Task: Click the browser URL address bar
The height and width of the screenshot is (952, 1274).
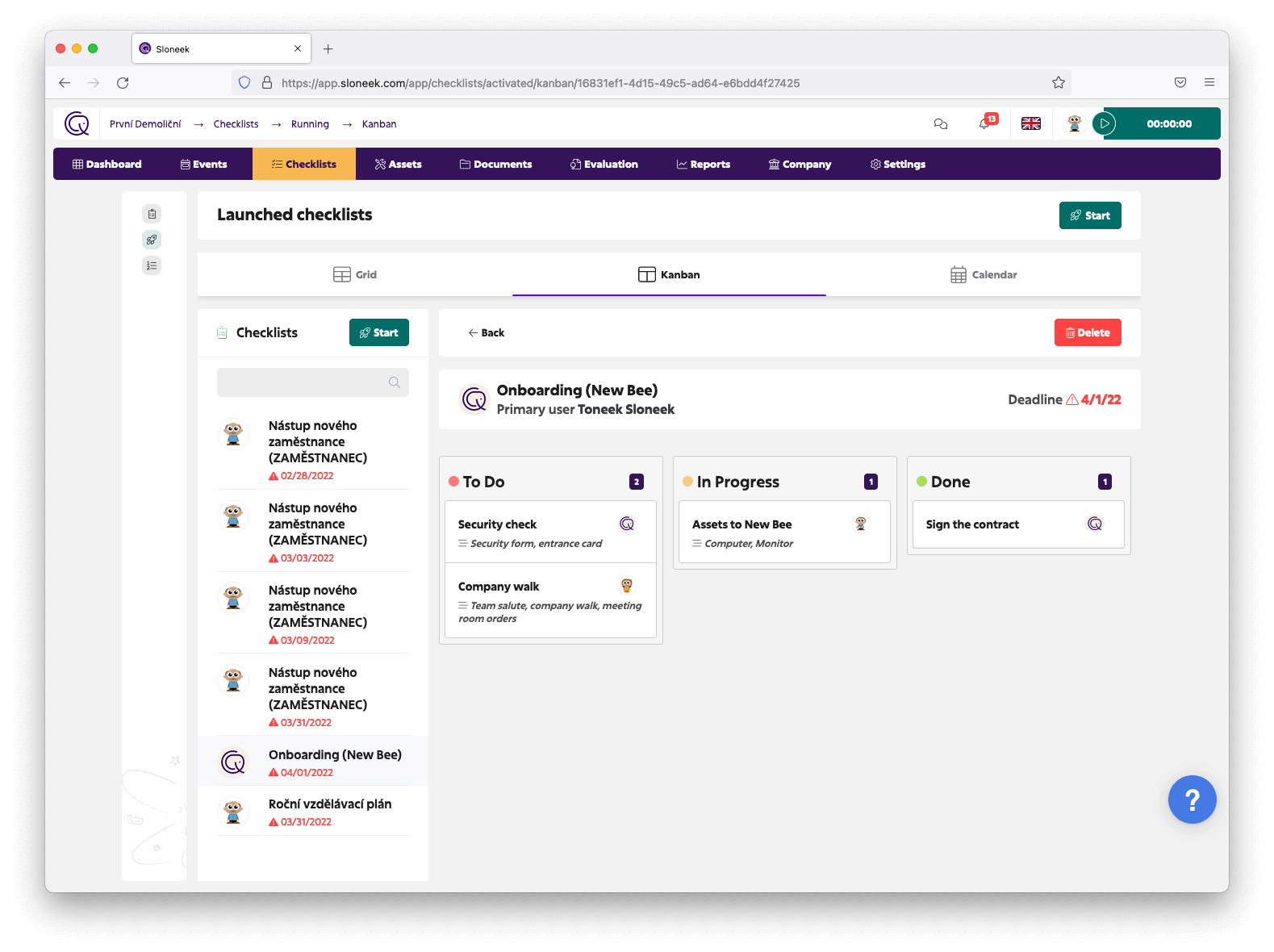Action: (652, 82)
